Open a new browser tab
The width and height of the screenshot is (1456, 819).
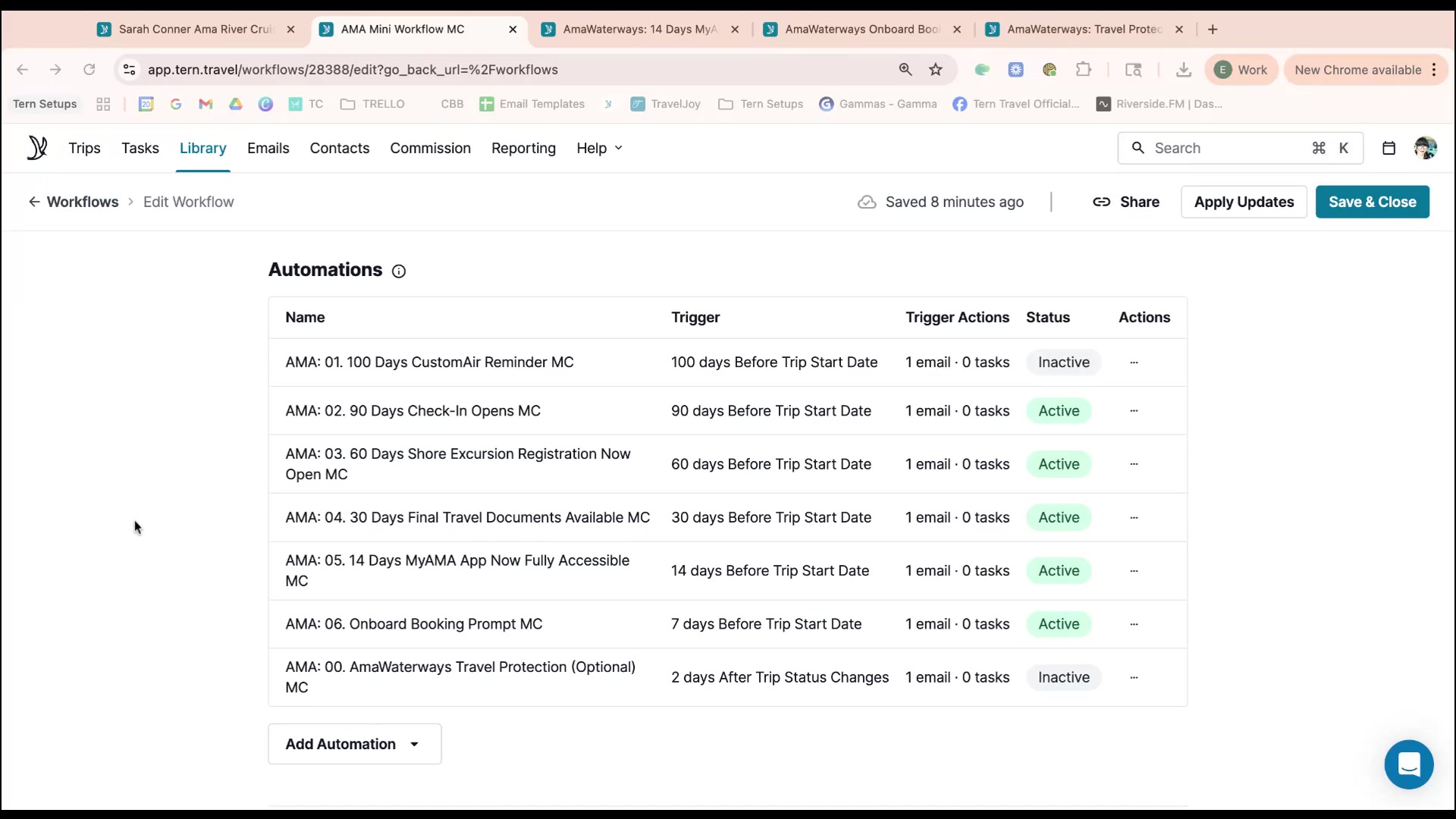1213,30
